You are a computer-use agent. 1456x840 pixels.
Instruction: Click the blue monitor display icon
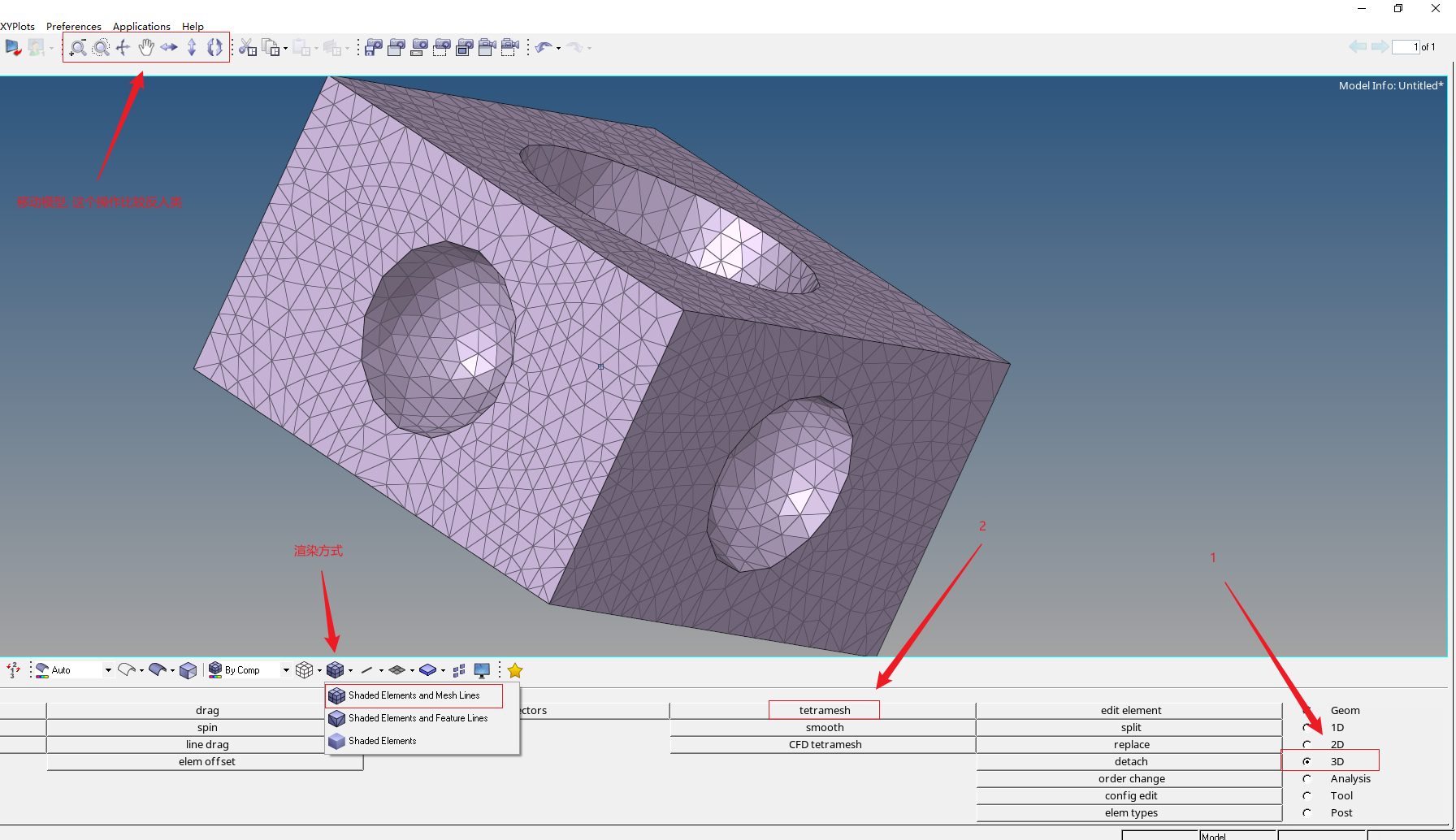pyautogui.click(x=482, y=670)
